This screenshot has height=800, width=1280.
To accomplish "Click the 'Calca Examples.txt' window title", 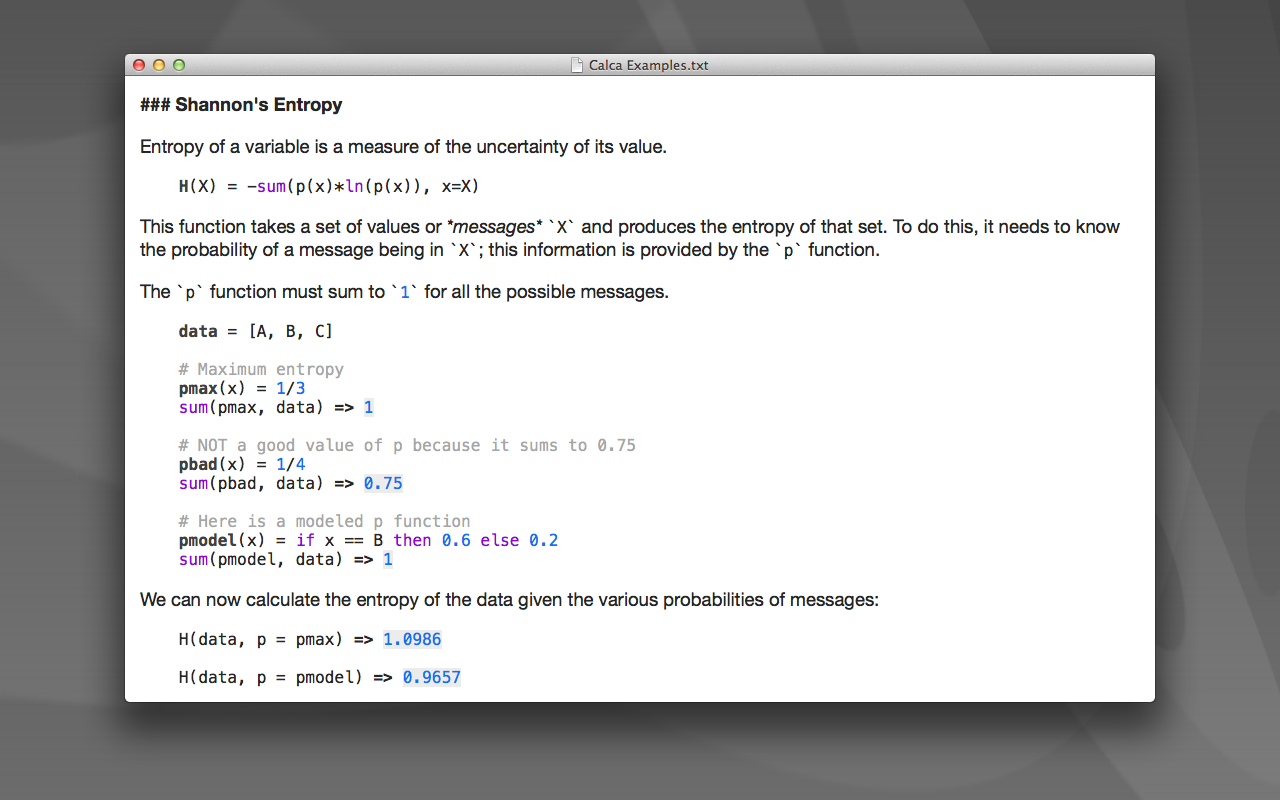I will (x=648, y=65).
